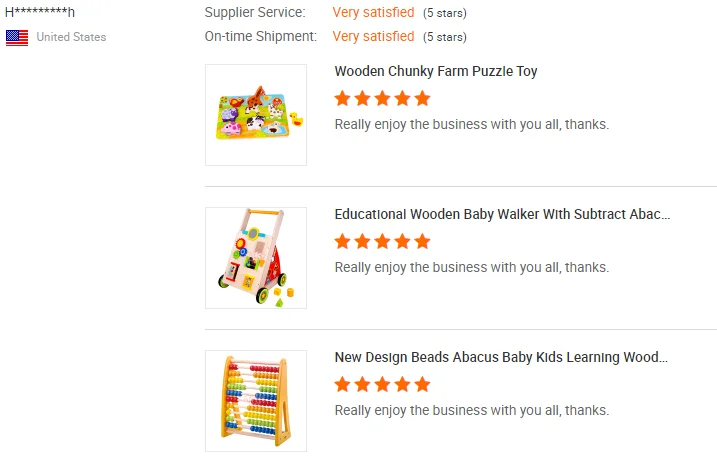
Task: Click the baby walker five-star rating
Action: (x=382, y=241)
